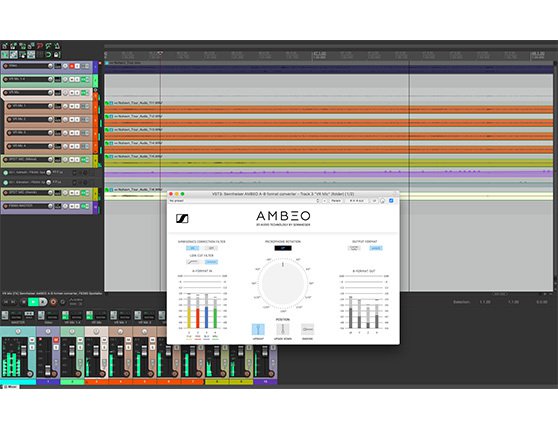Toggle transport Repeat loop button
The image size is (558, 428).
[x=63, y=302]
